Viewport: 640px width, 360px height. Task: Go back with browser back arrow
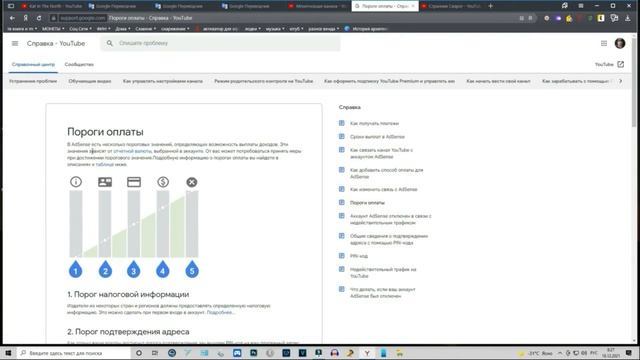(12, 18)
